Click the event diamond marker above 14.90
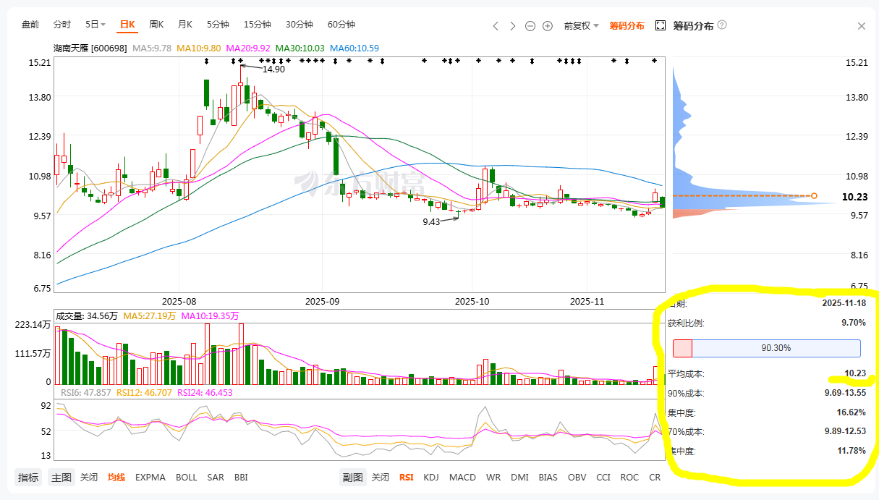Viewport: 879px width, 500px height. click(238, 61)
